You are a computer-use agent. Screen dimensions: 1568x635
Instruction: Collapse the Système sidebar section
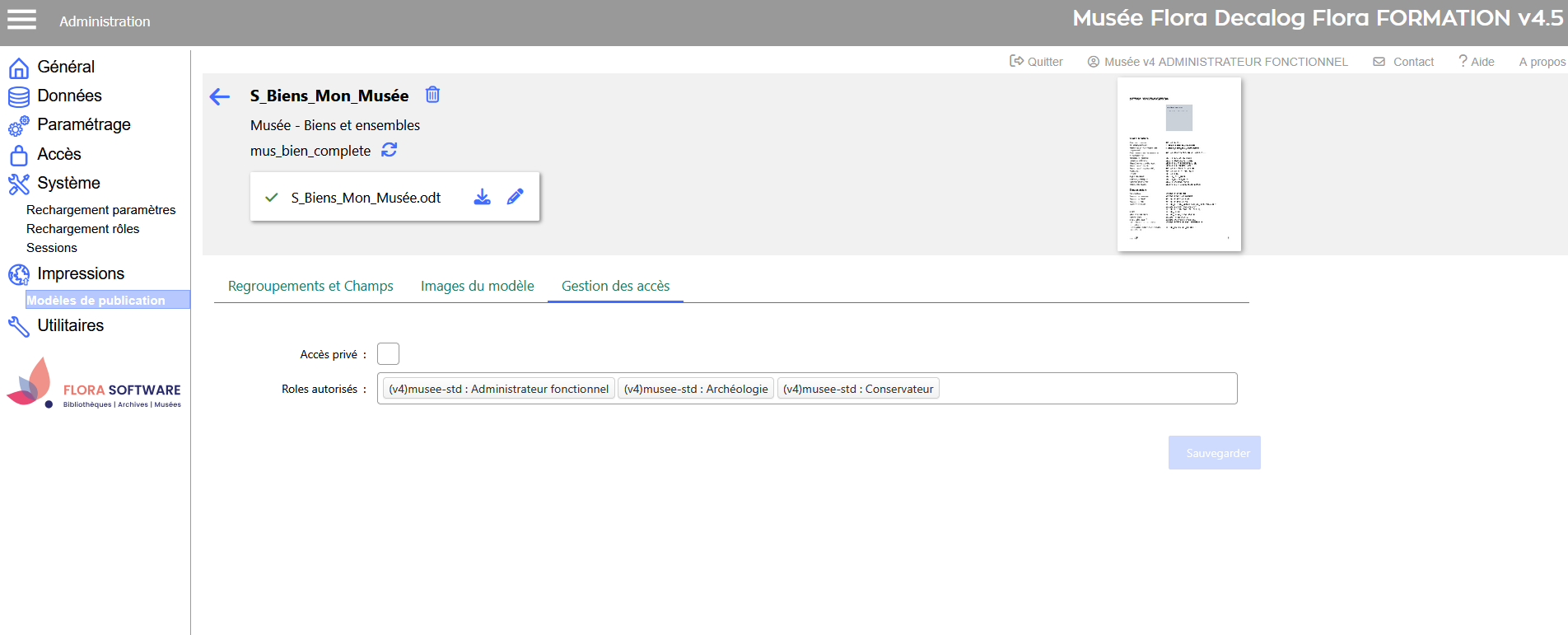[x=68, y=183]
